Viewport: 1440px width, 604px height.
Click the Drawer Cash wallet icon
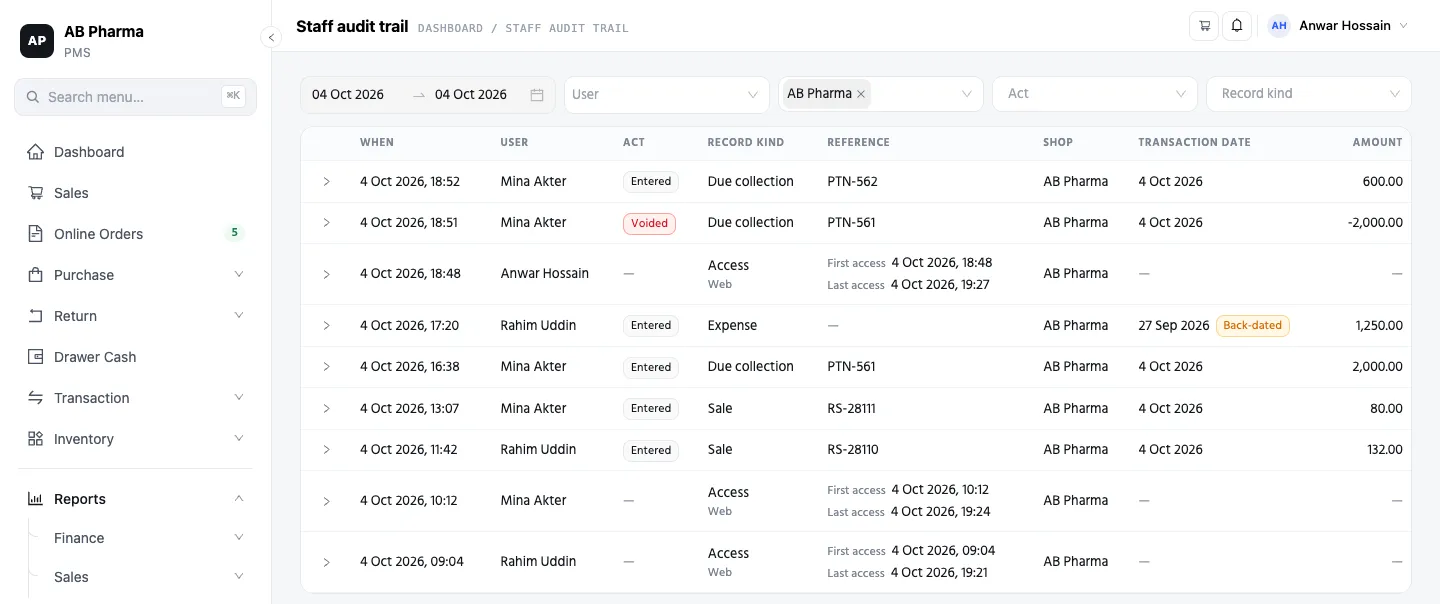click(36, 357)
